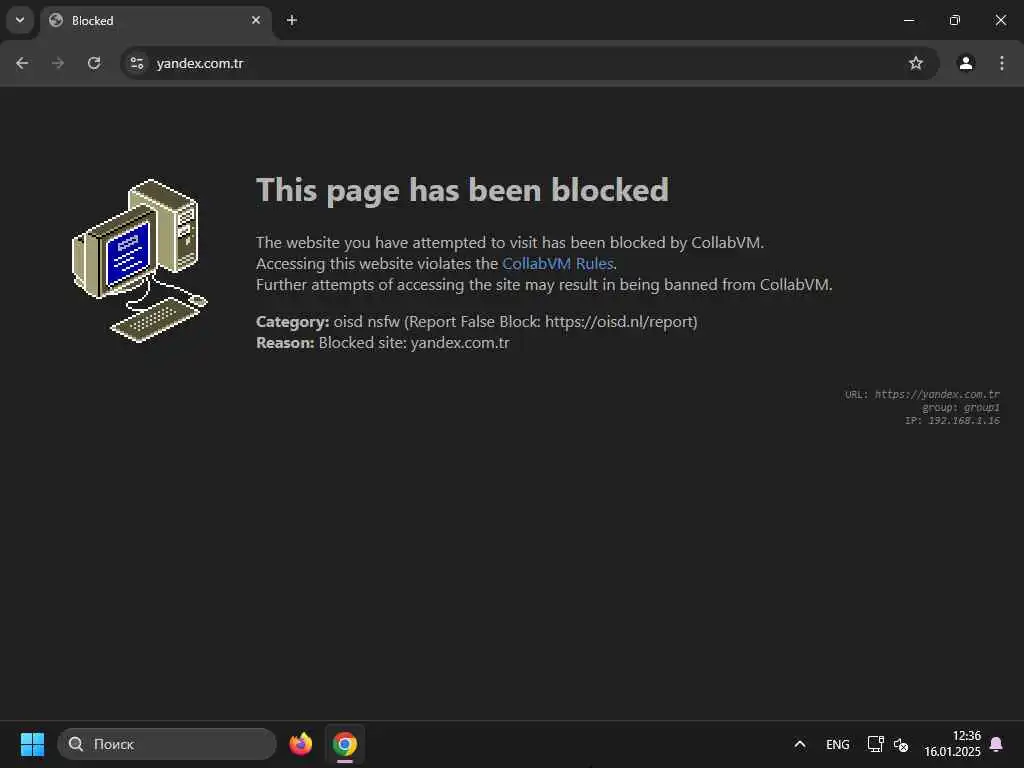
Task: Select the IP 192.168.1.16 text
Action: pos(952,421)
